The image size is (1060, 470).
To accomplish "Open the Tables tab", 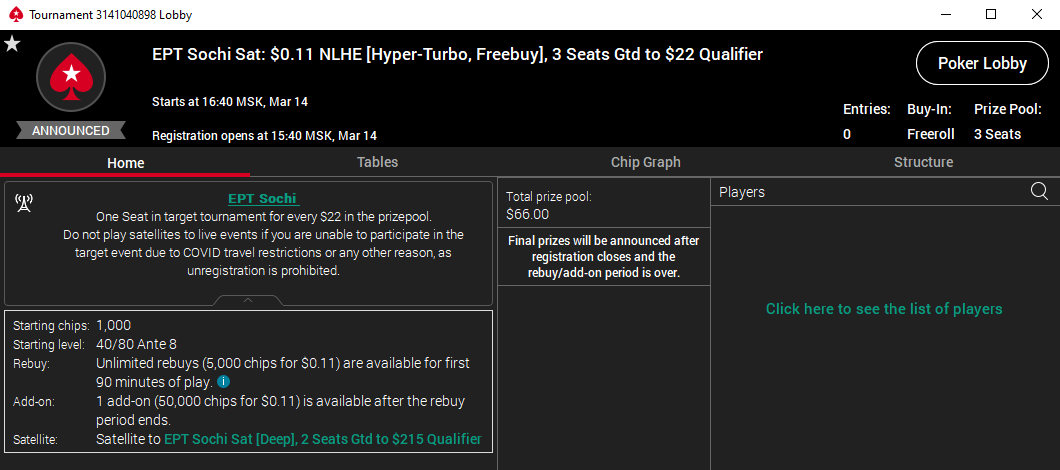I will click(377, 162).
